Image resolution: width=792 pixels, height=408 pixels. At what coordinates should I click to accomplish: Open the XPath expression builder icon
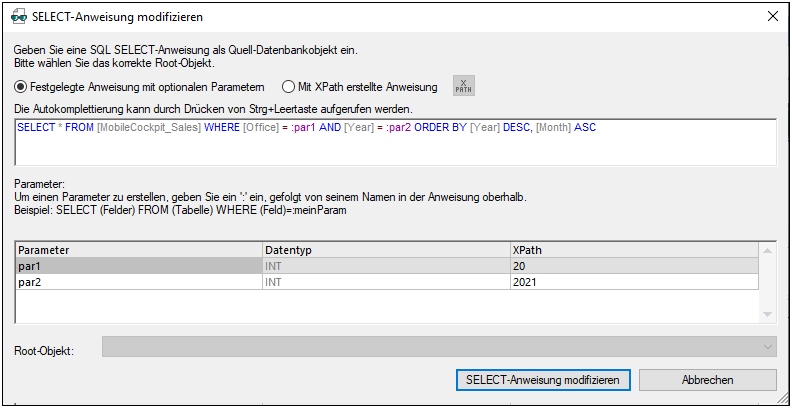coord(463,87)
